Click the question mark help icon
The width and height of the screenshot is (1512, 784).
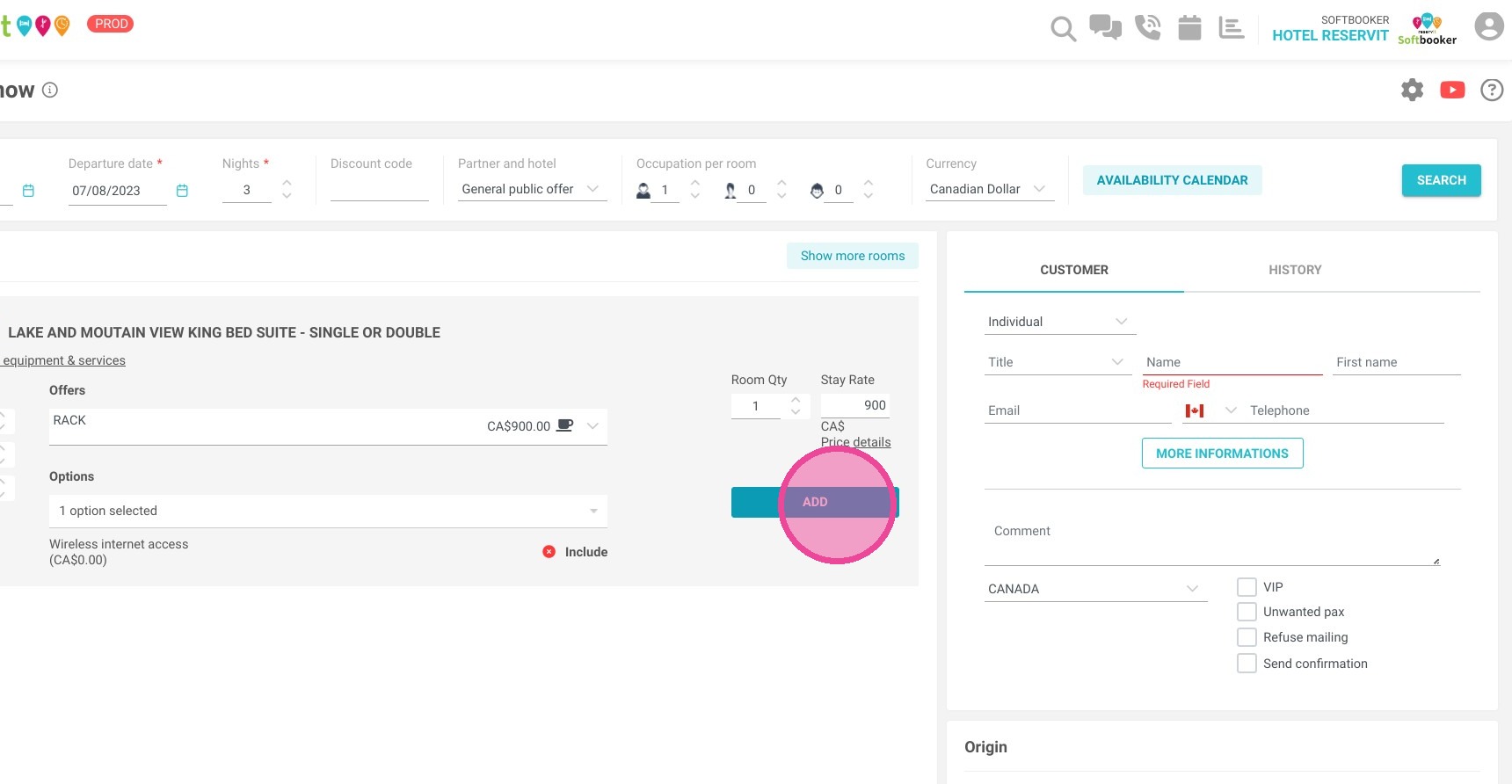[1492, 90]
